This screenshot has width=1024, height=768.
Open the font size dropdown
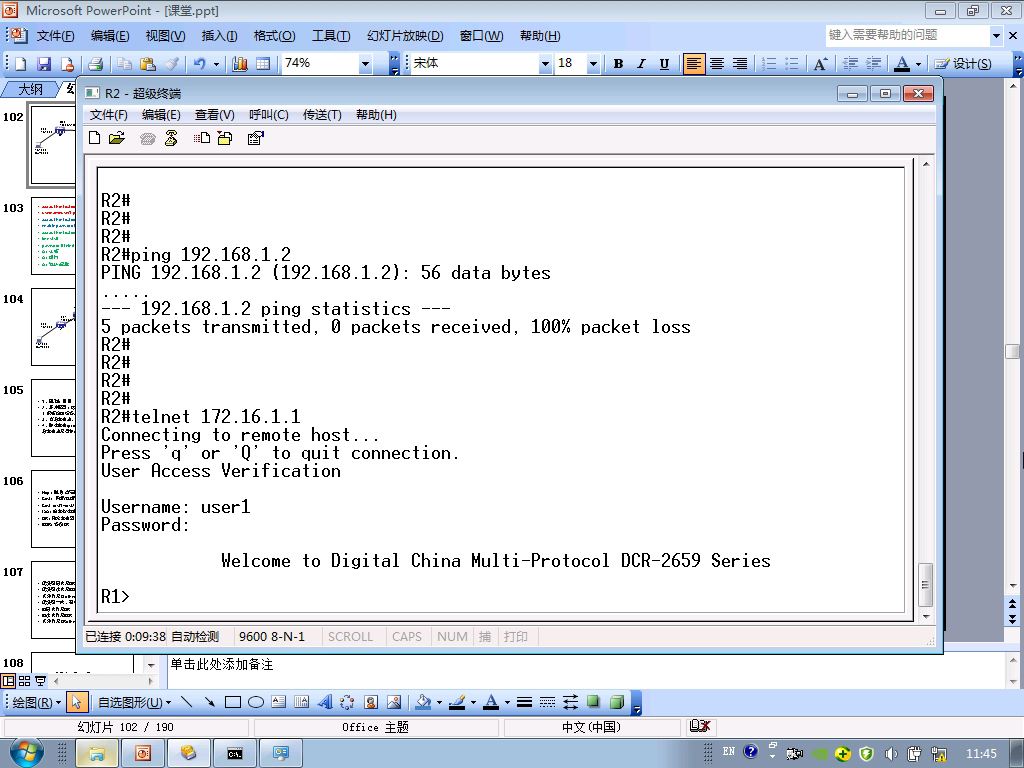(x=593, y=63)
